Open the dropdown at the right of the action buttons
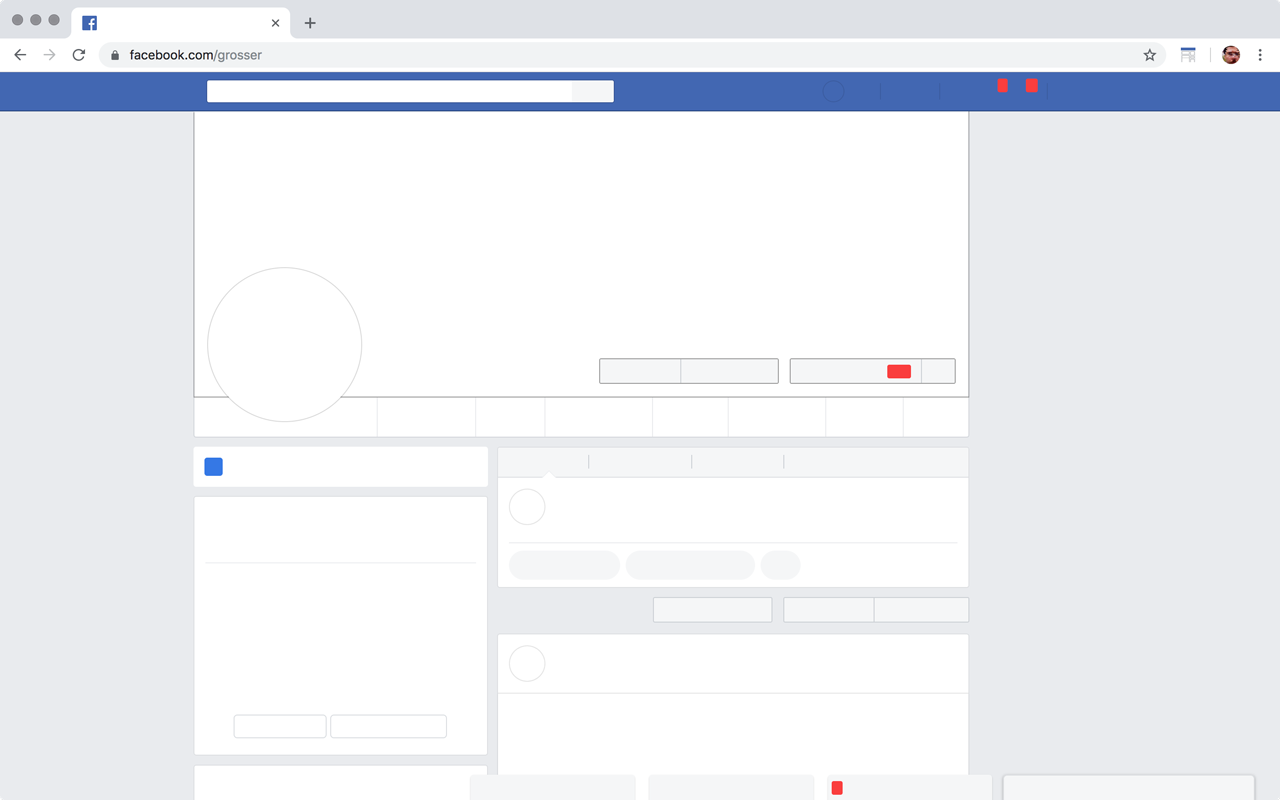 [x=938, y=371]
